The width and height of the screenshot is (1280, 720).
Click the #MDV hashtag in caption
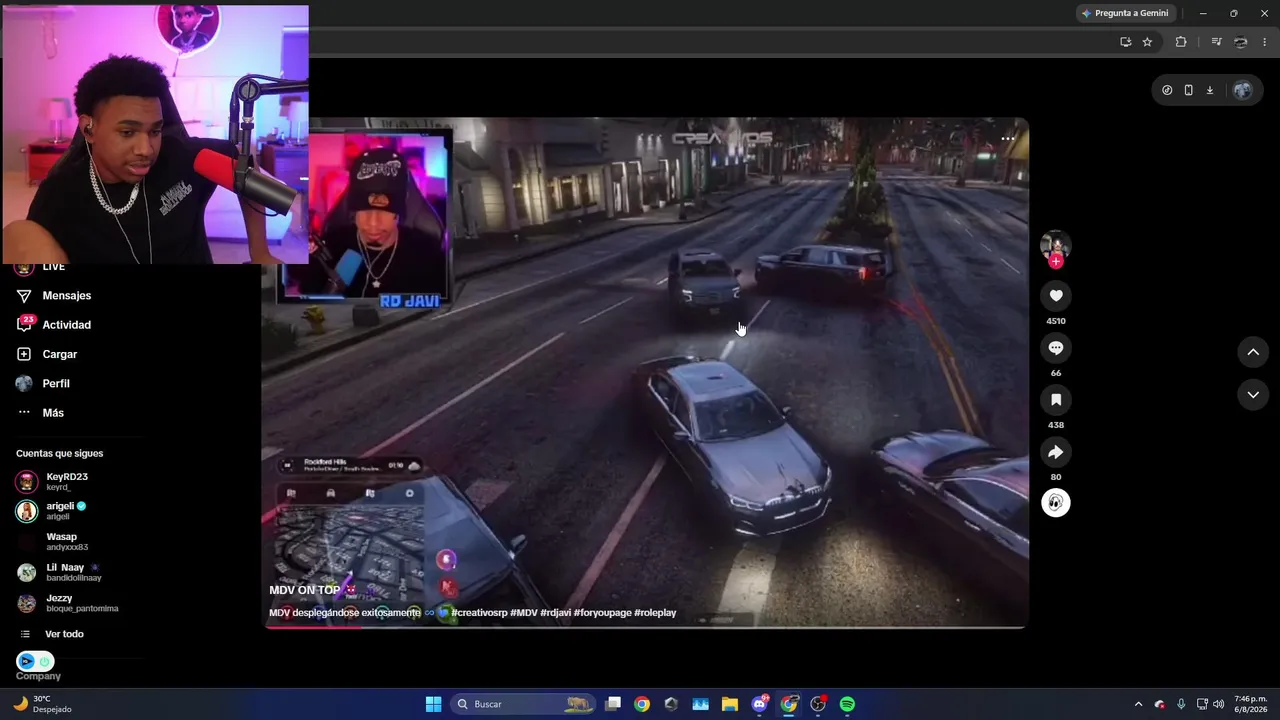coord(523,613)
